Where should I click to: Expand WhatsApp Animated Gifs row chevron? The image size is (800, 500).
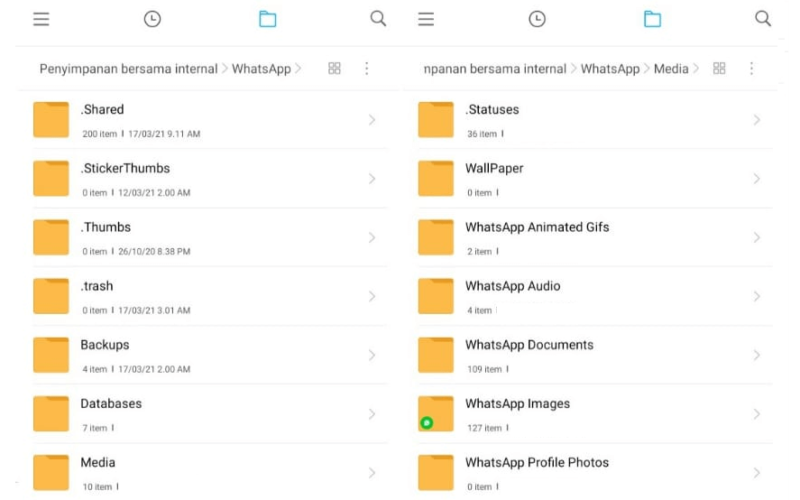757,237
